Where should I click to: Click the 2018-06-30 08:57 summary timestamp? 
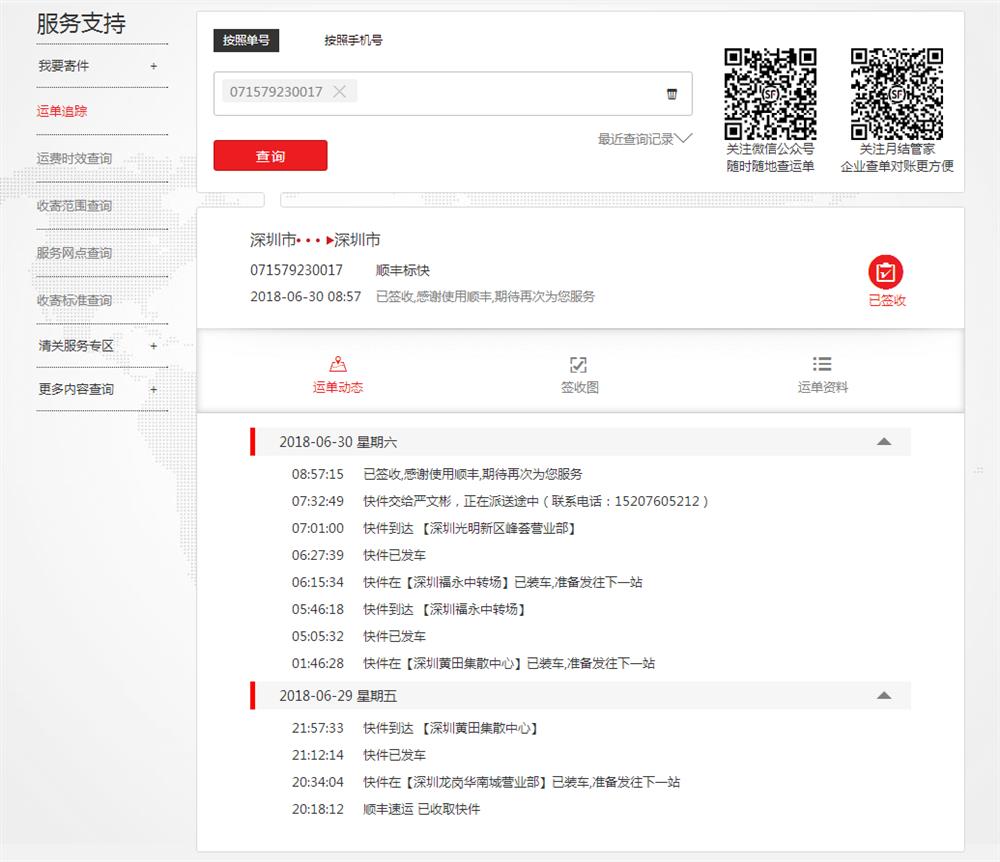(305, 296)
